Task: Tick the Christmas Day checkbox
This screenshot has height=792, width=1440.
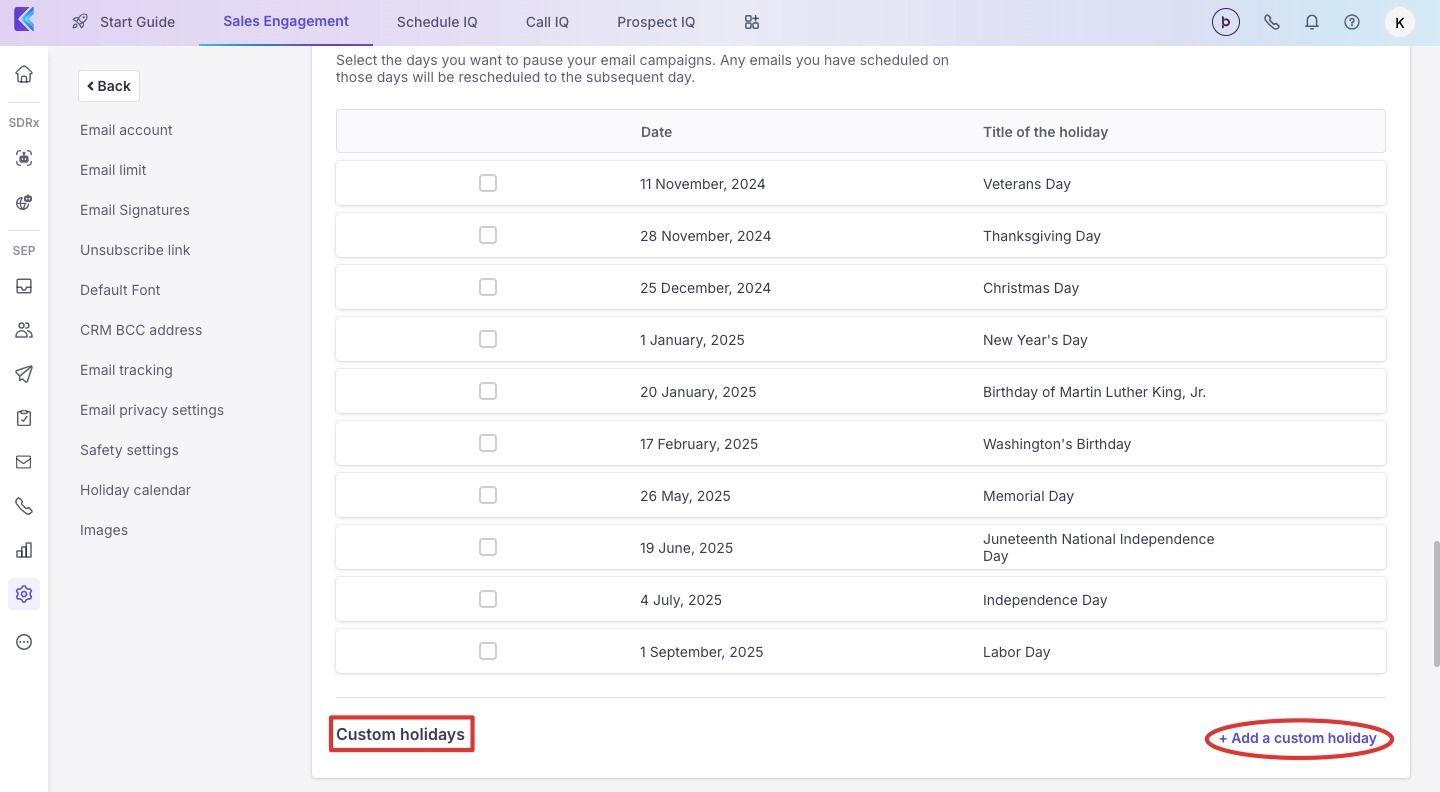Action: [x=488, y=287]
